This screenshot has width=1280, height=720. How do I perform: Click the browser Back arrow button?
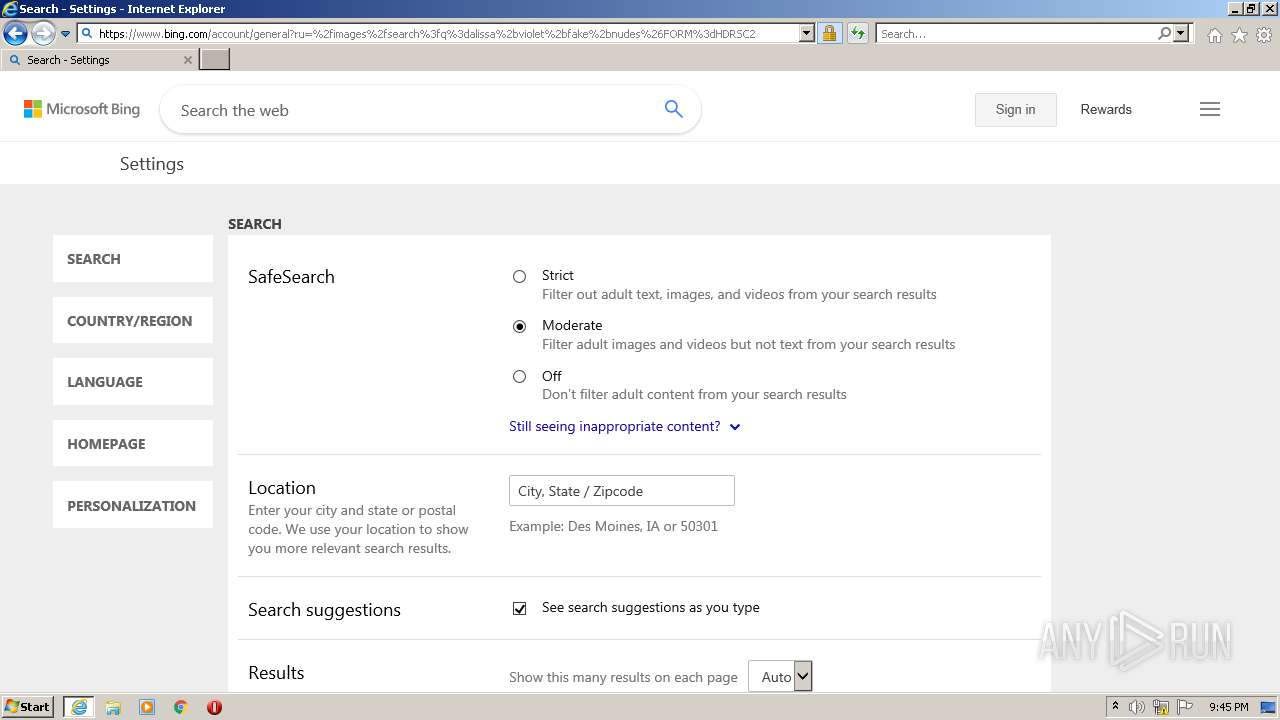click(x=15, y=33)
